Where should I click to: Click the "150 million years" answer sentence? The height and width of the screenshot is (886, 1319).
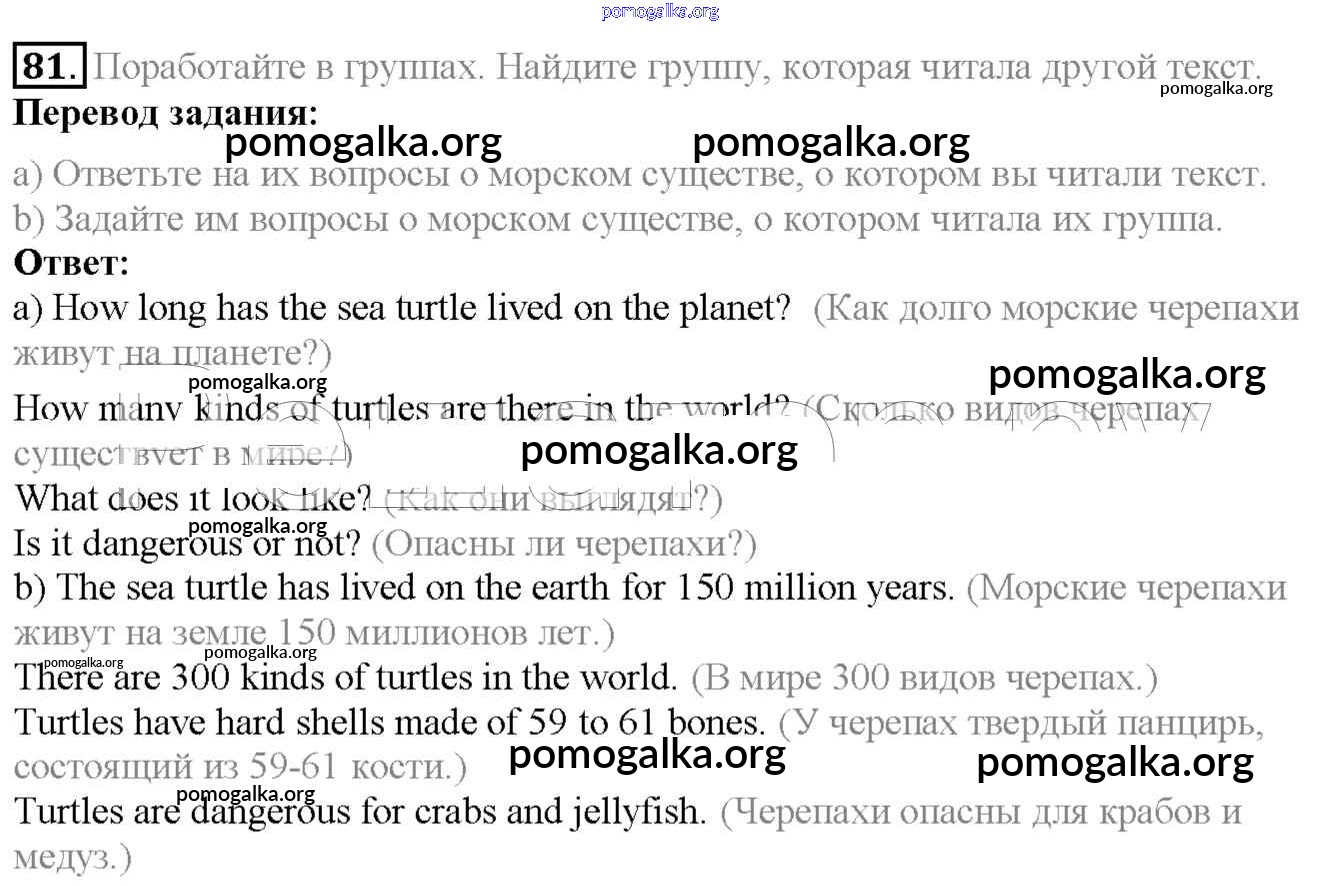click(x=484, y=587)
